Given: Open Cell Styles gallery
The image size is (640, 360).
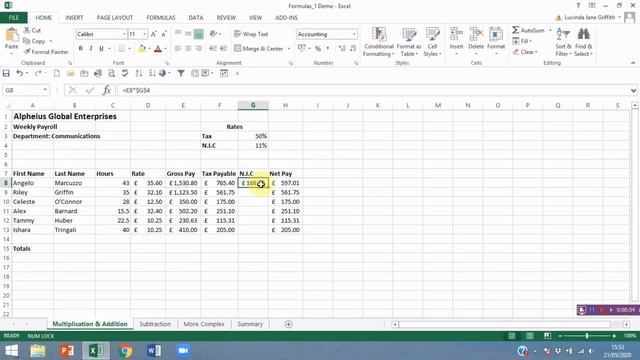Looking at the screenshot, I should pyautogui.click(x=432, y=42).
